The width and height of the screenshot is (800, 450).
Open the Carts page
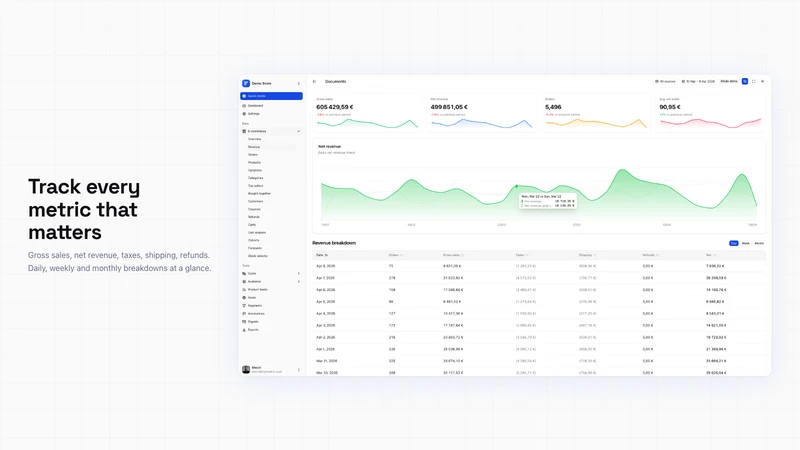tap(252, 224)
